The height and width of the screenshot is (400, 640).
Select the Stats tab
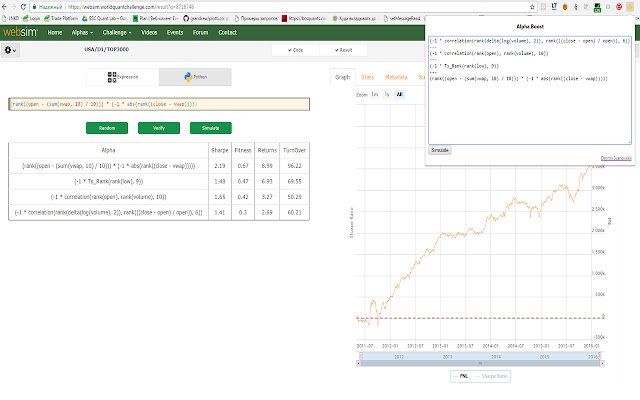(367, 77)
